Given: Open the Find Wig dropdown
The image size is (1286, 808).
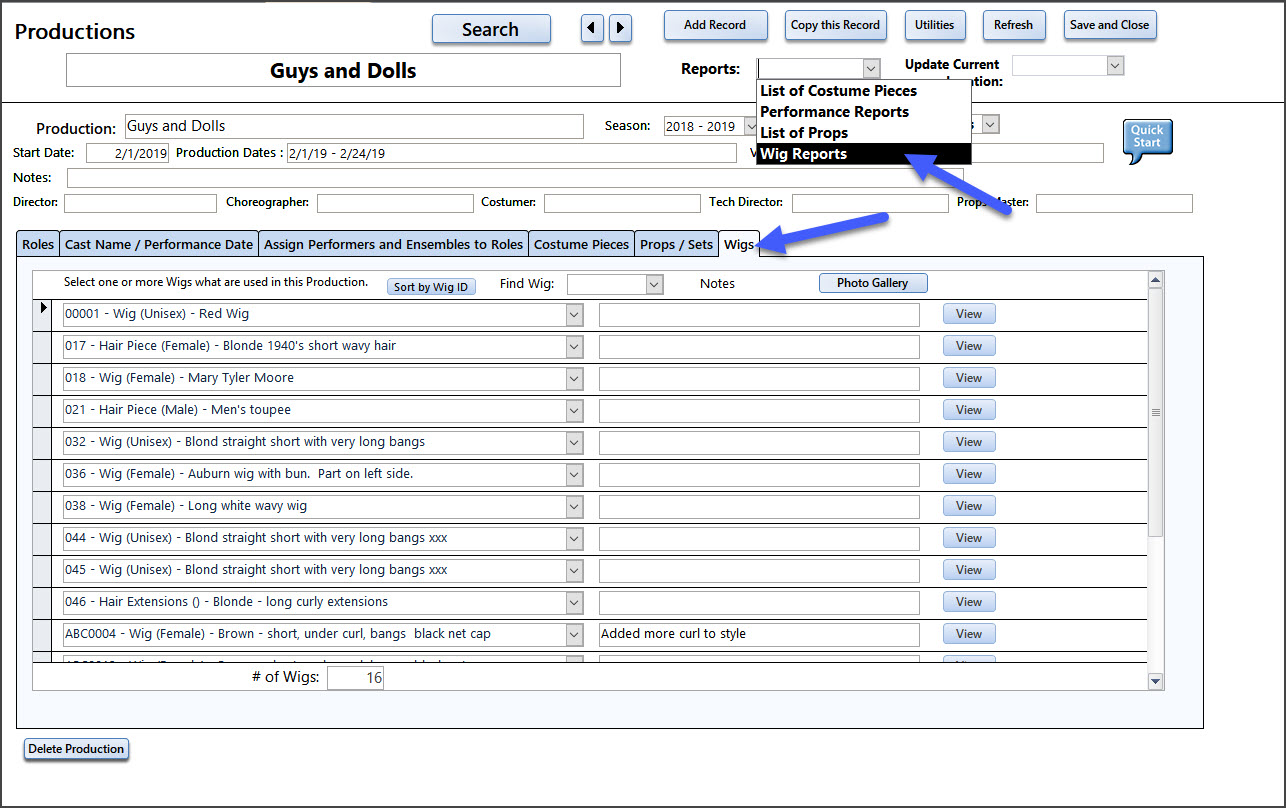Looking at the screenshot, I should (x=655, y=285).
